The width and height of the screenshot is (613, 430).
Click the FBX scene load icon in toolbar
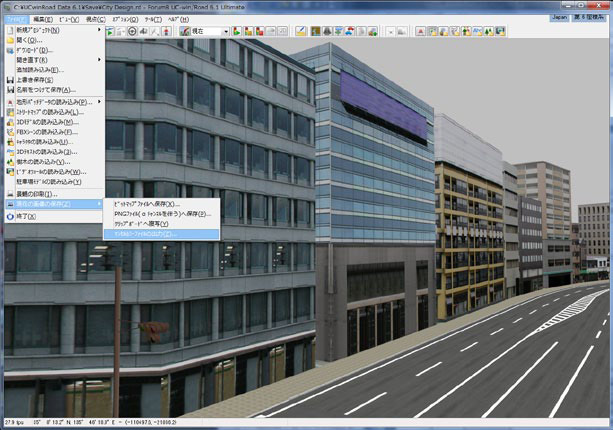pyautogui.click(x=455, y=31)
